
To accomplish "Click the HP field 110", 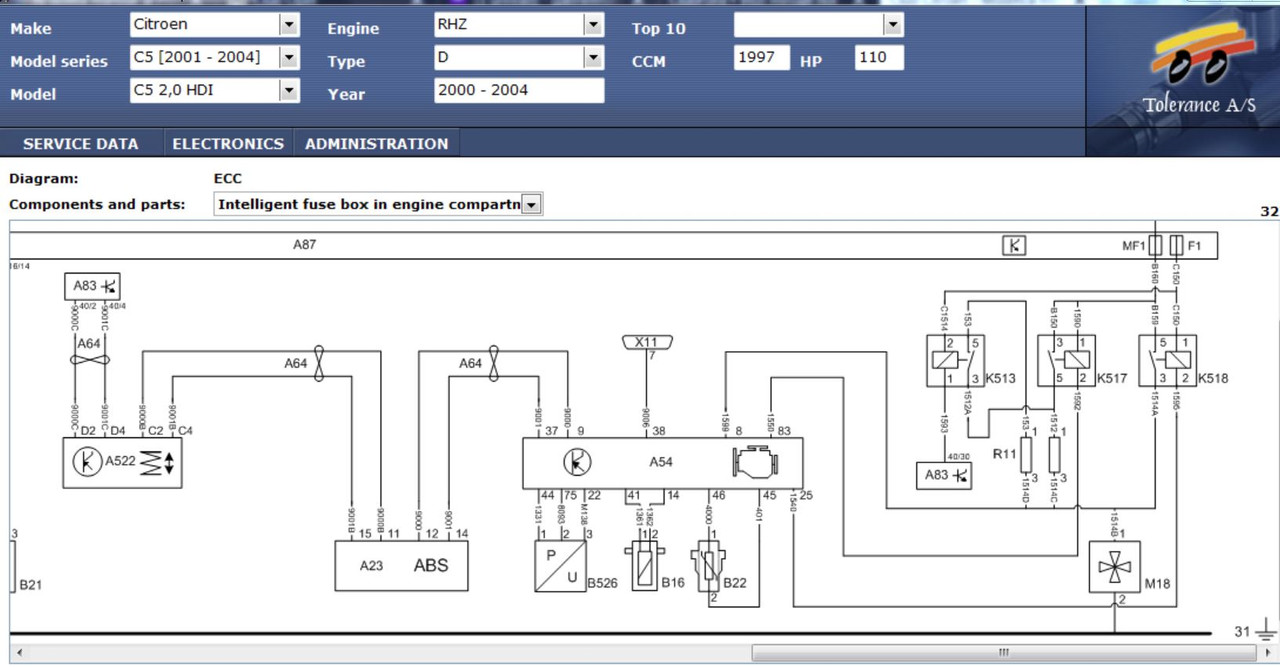I will 879,58.
